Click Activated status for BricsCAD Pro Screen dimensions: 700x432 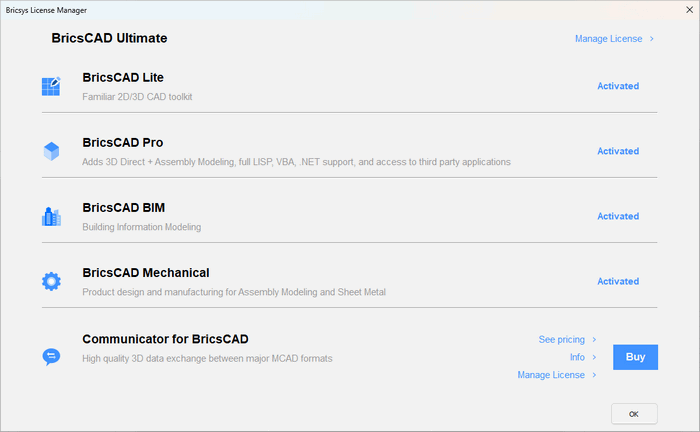coord(618,151)
